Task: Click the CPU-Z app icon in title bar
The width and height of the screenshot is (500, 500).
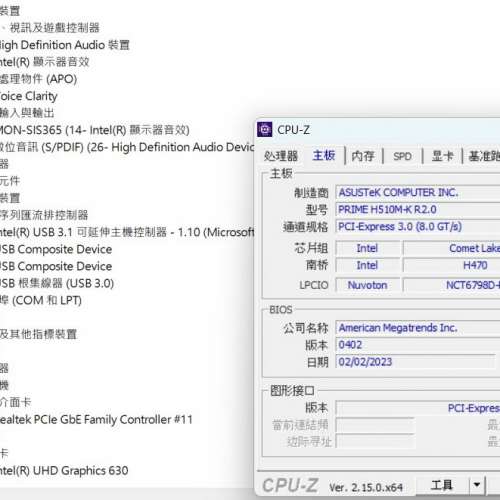Action: (265, 129)
